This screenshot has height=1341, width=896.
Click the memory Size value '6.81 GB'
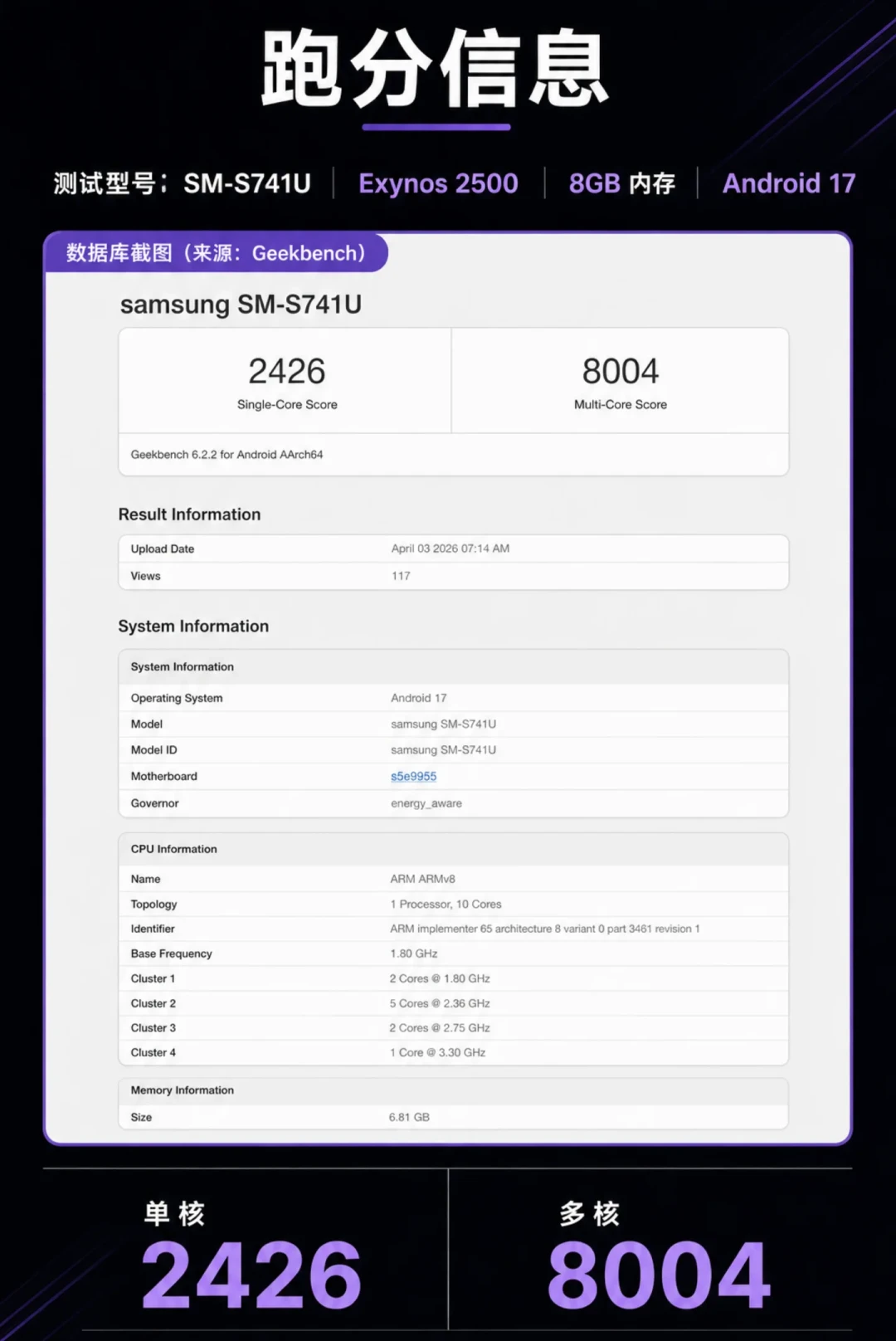pos(409,1118)
